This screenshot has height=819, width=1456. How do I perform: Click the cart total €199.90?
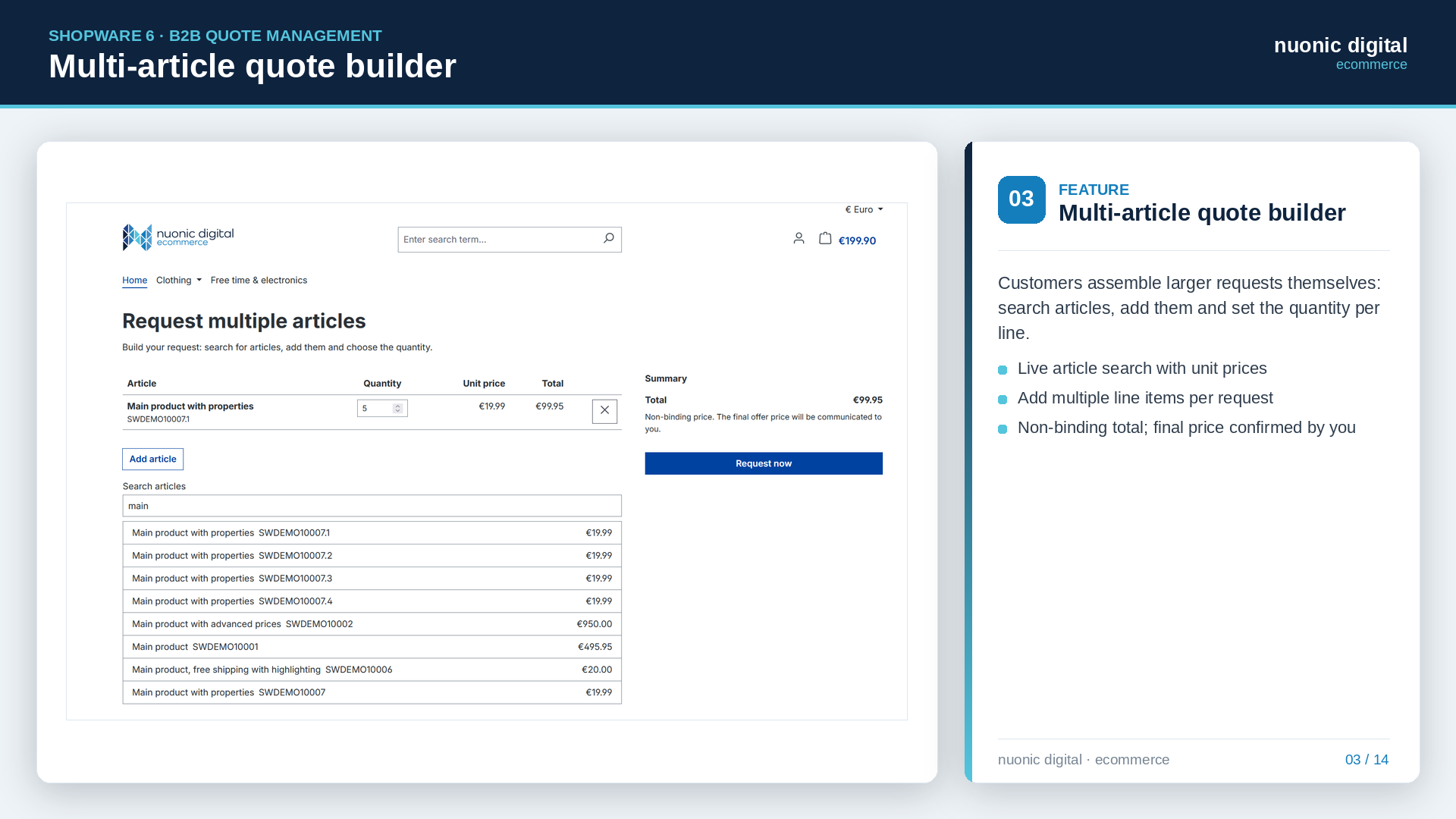[857, 241]
